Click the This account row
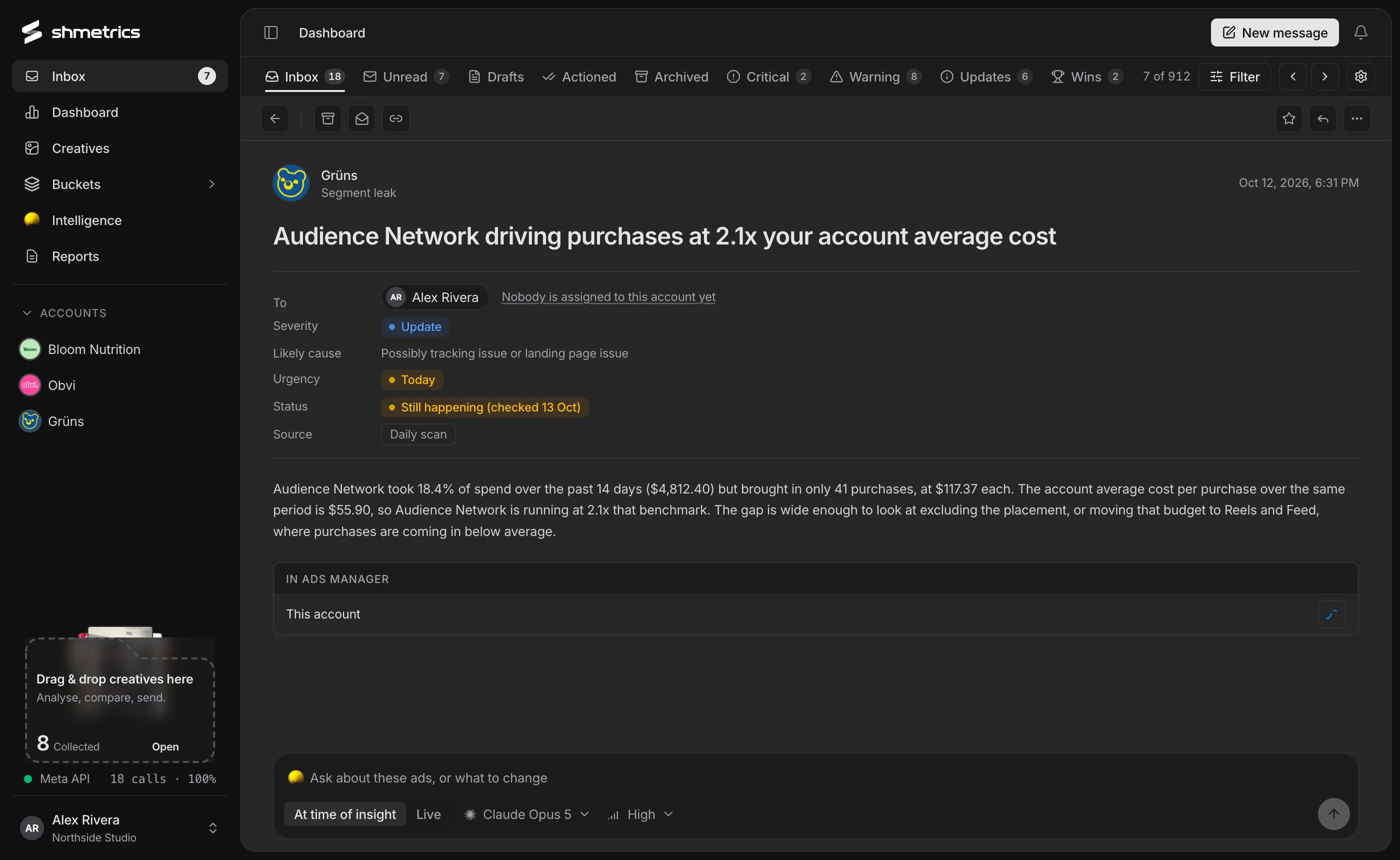1400x860 pixels. [815, 614]
